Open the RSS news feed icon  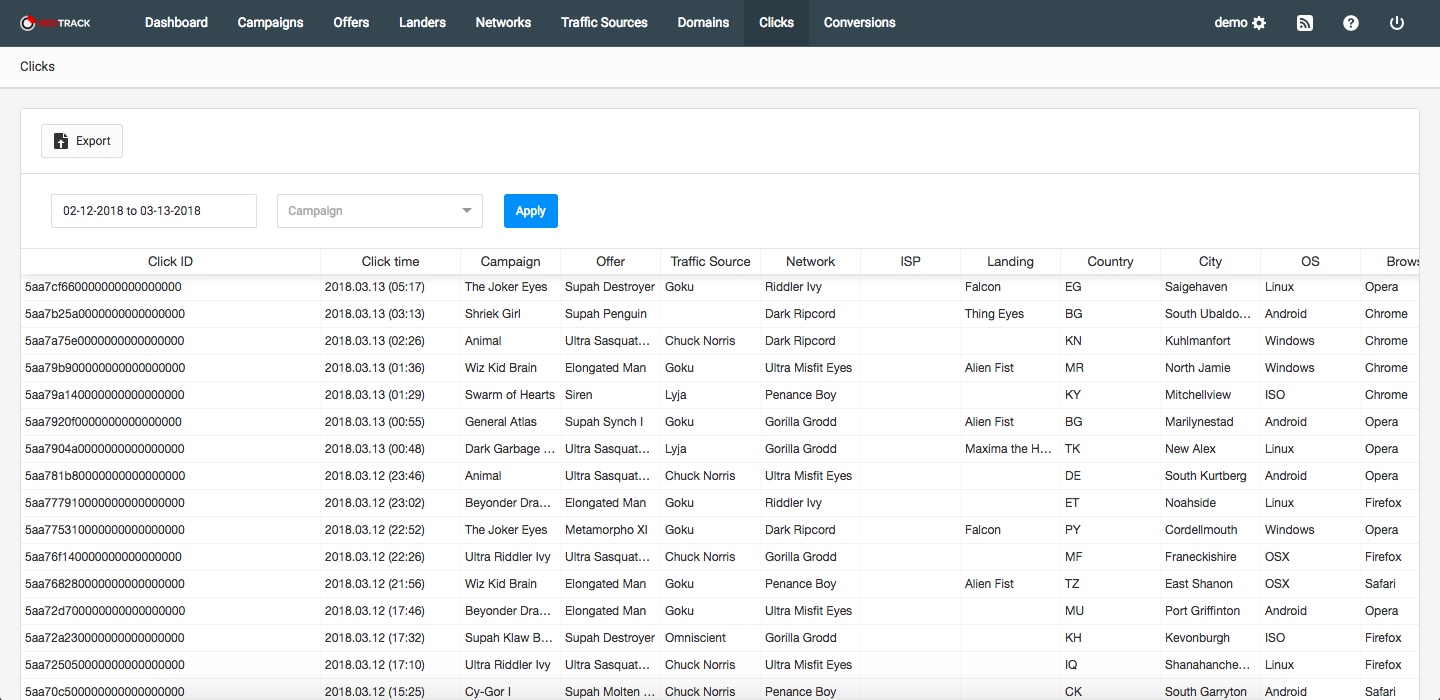point(1304,23)
